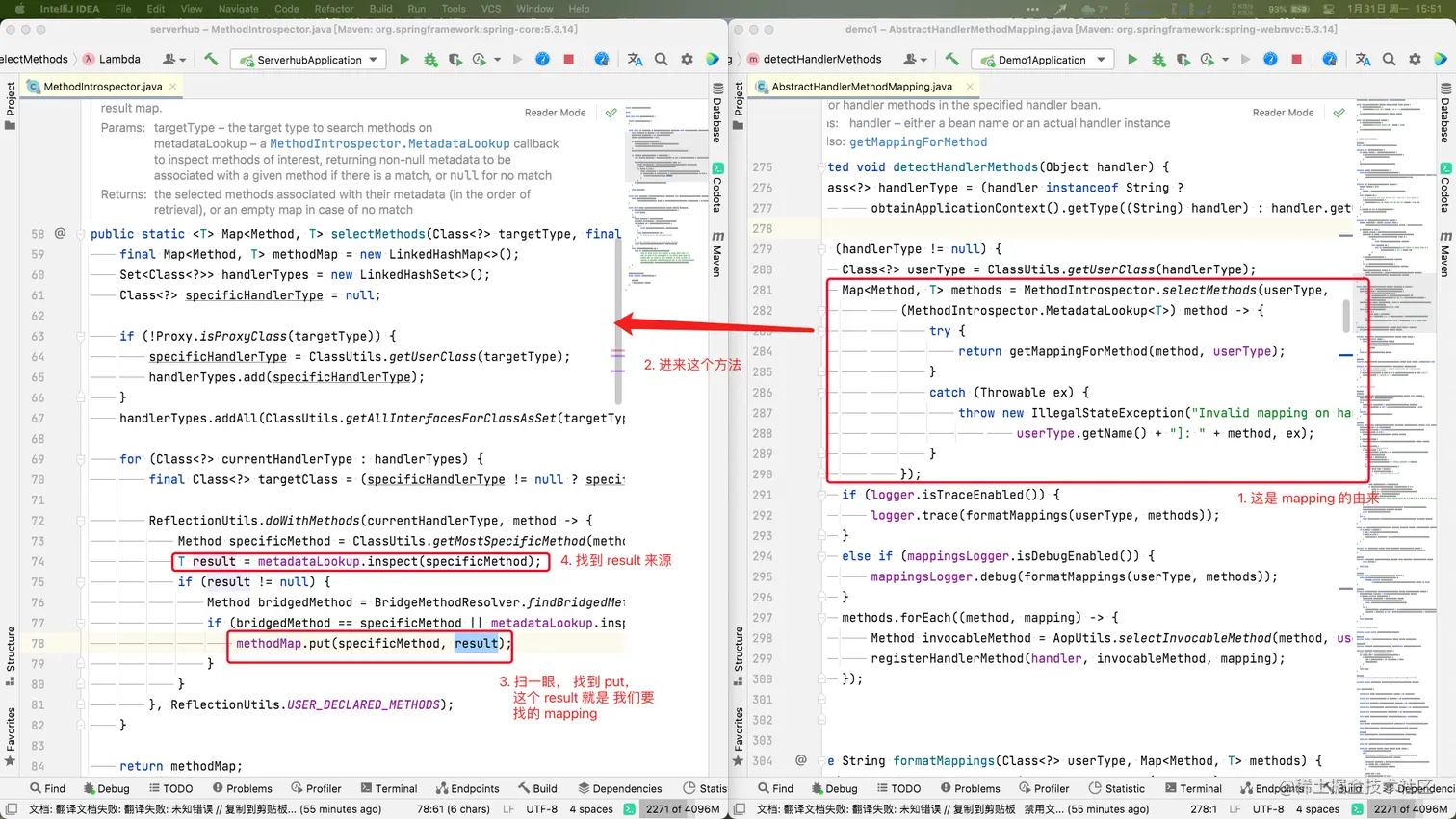
Task: Open the Navigate menu
Action: [x=238, y=9]
